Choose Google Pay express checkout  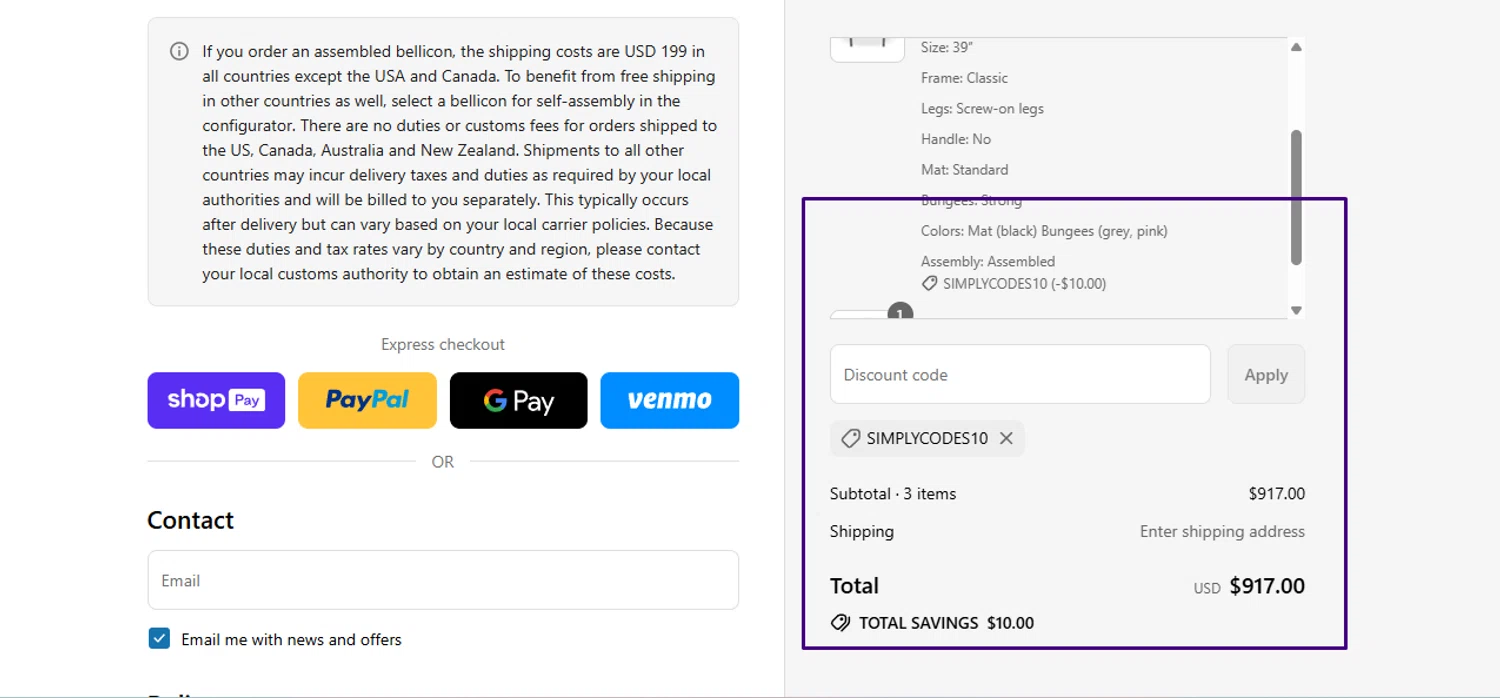tap(518, 400)
